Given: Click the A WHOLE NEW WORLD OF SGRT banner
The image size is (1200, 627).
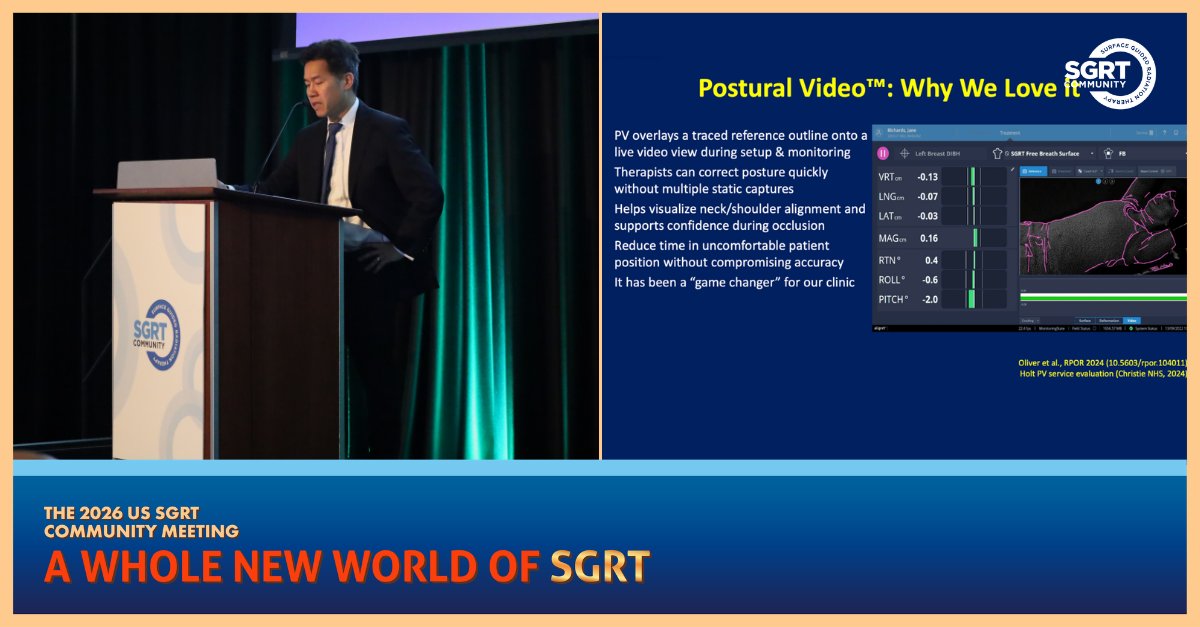Looking at the screenshot, I should (346, 566).
